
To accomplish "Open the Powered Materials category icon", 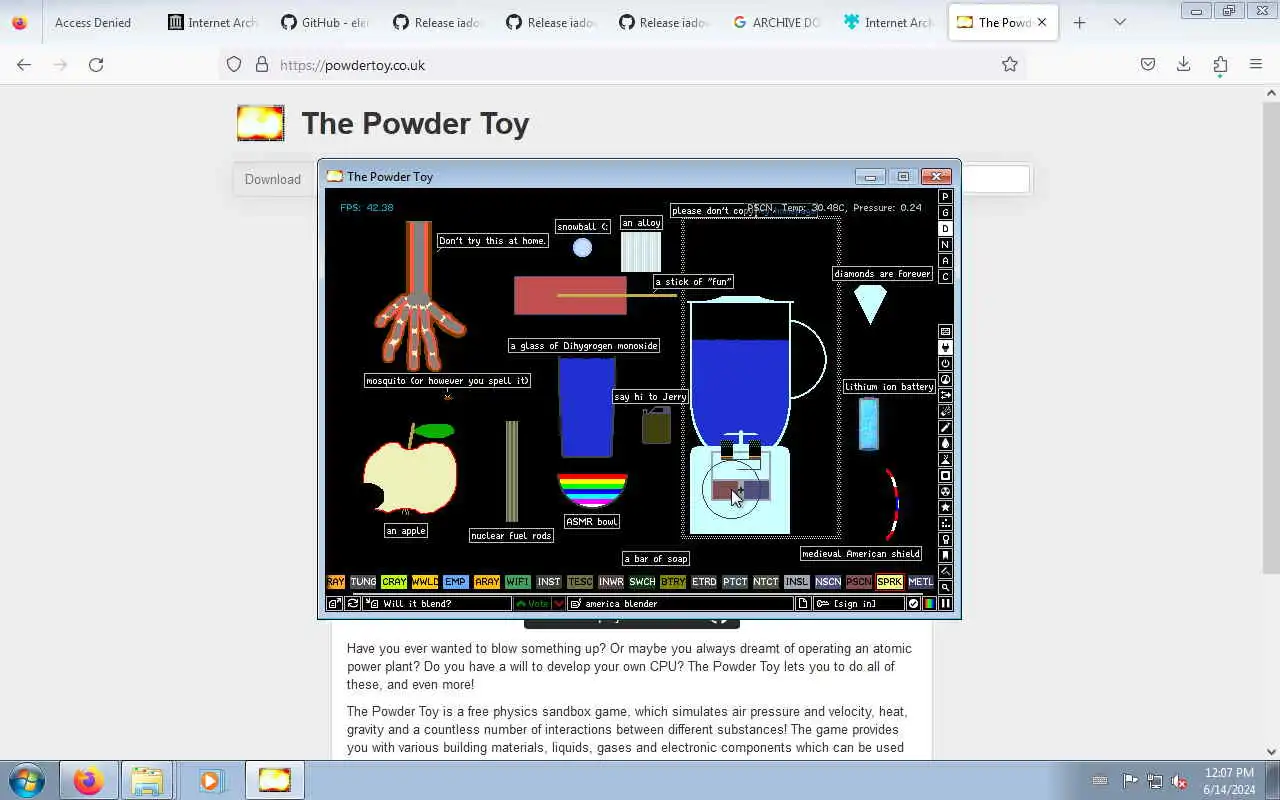I will pos(945,363).
